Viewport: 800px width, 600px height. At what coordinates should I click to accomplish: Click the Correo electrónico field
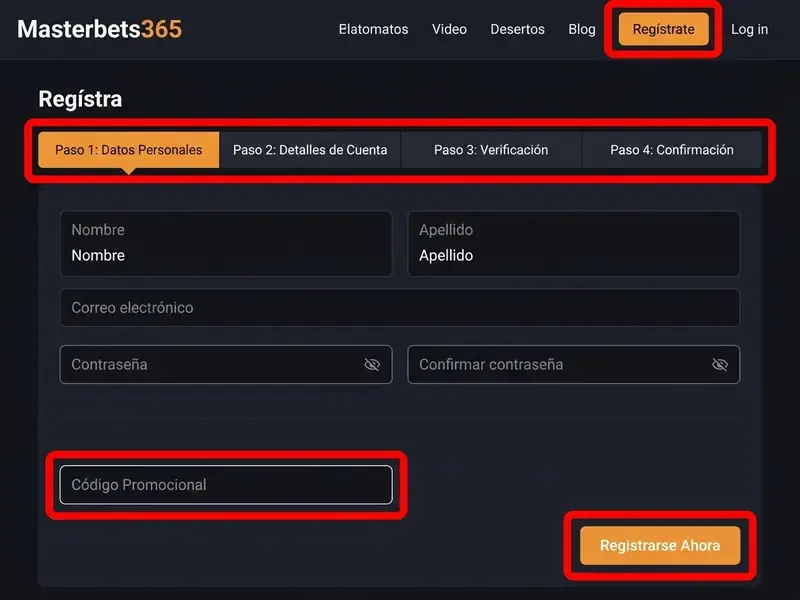399,308
